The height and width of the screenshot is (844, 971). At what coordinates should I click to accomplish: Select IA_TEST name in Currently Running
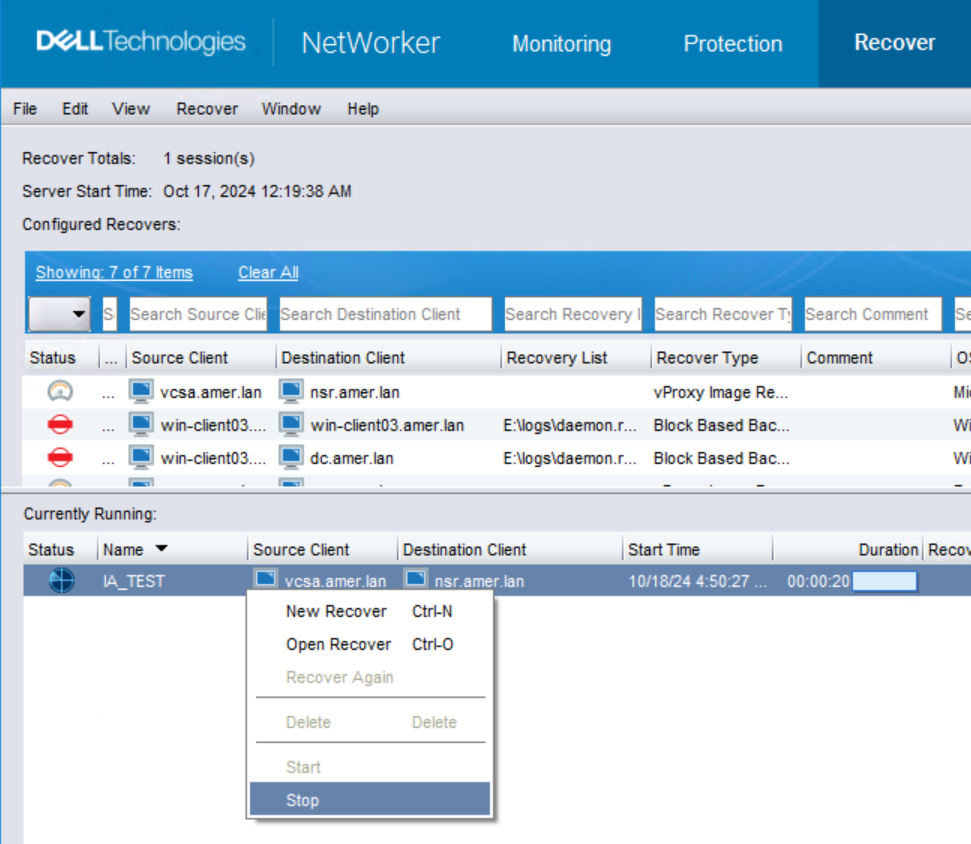pyautogui.click(x=134, y=581)
